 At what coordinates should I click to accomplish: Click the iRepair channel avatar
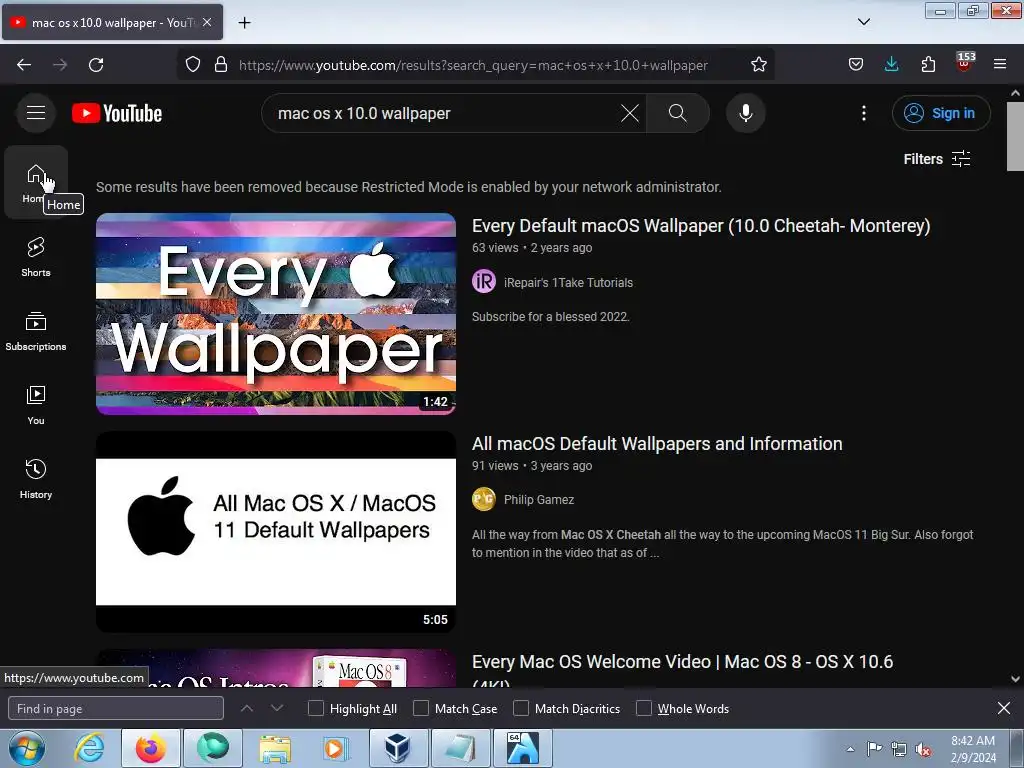pyautogui.click(x=484, y=282)
